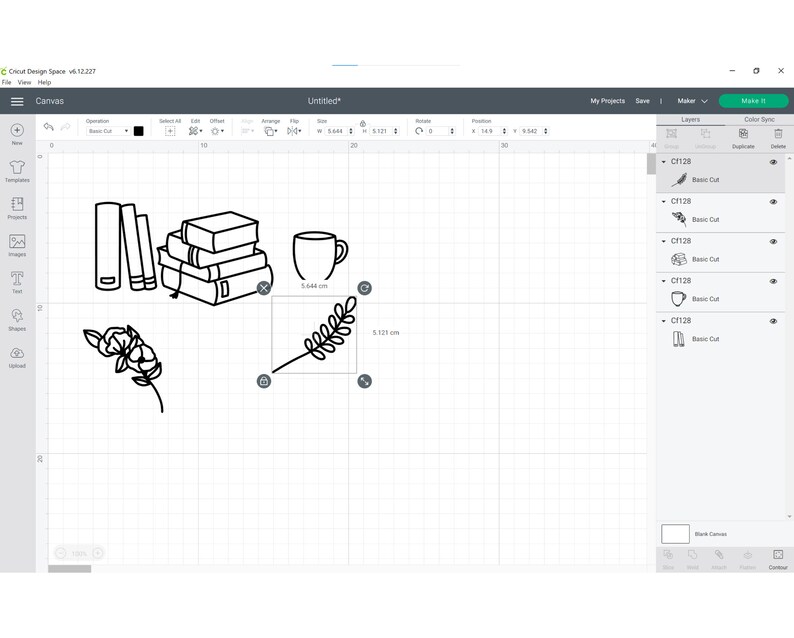Collapse the leaf branch Cf128 layer

click(664, 162)
